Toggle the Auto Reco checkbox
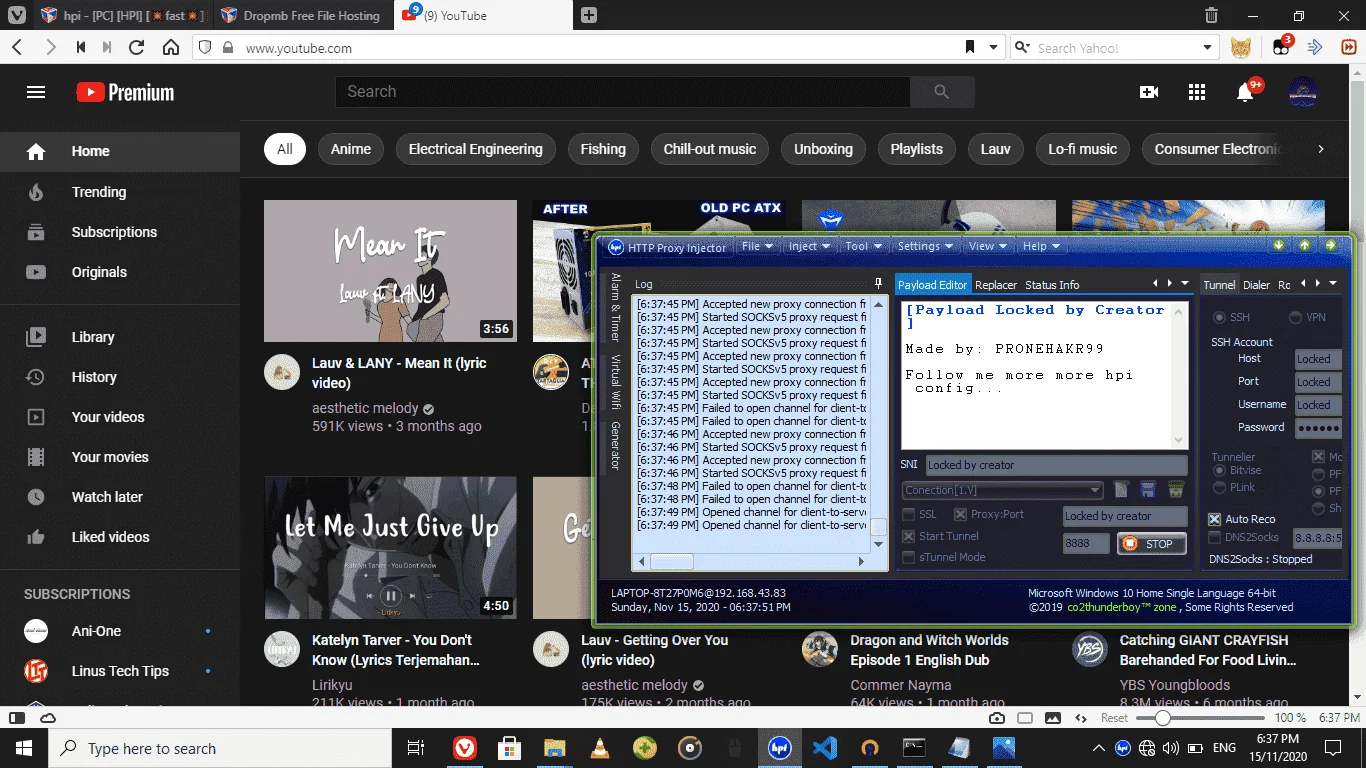The height and width of the screenshot is (768, 1366). coord(1215,519)
